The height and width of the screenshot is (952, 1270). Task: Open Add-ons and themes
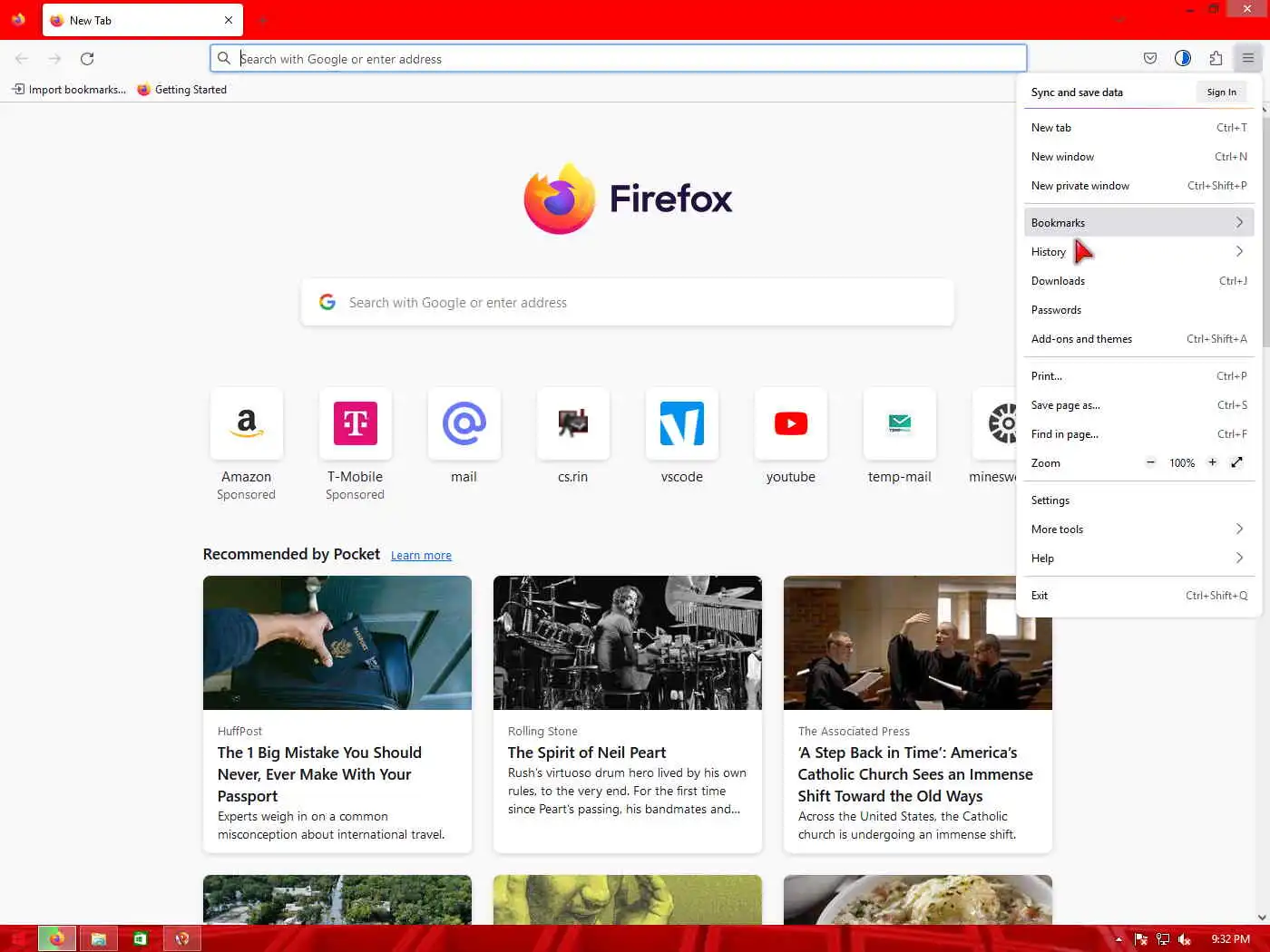1139,339
